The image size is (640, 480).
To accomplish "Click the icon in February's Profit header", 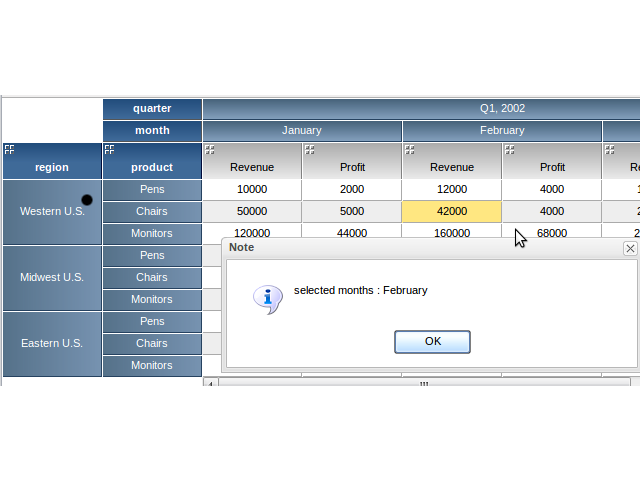I will click(x=509, y=150).
